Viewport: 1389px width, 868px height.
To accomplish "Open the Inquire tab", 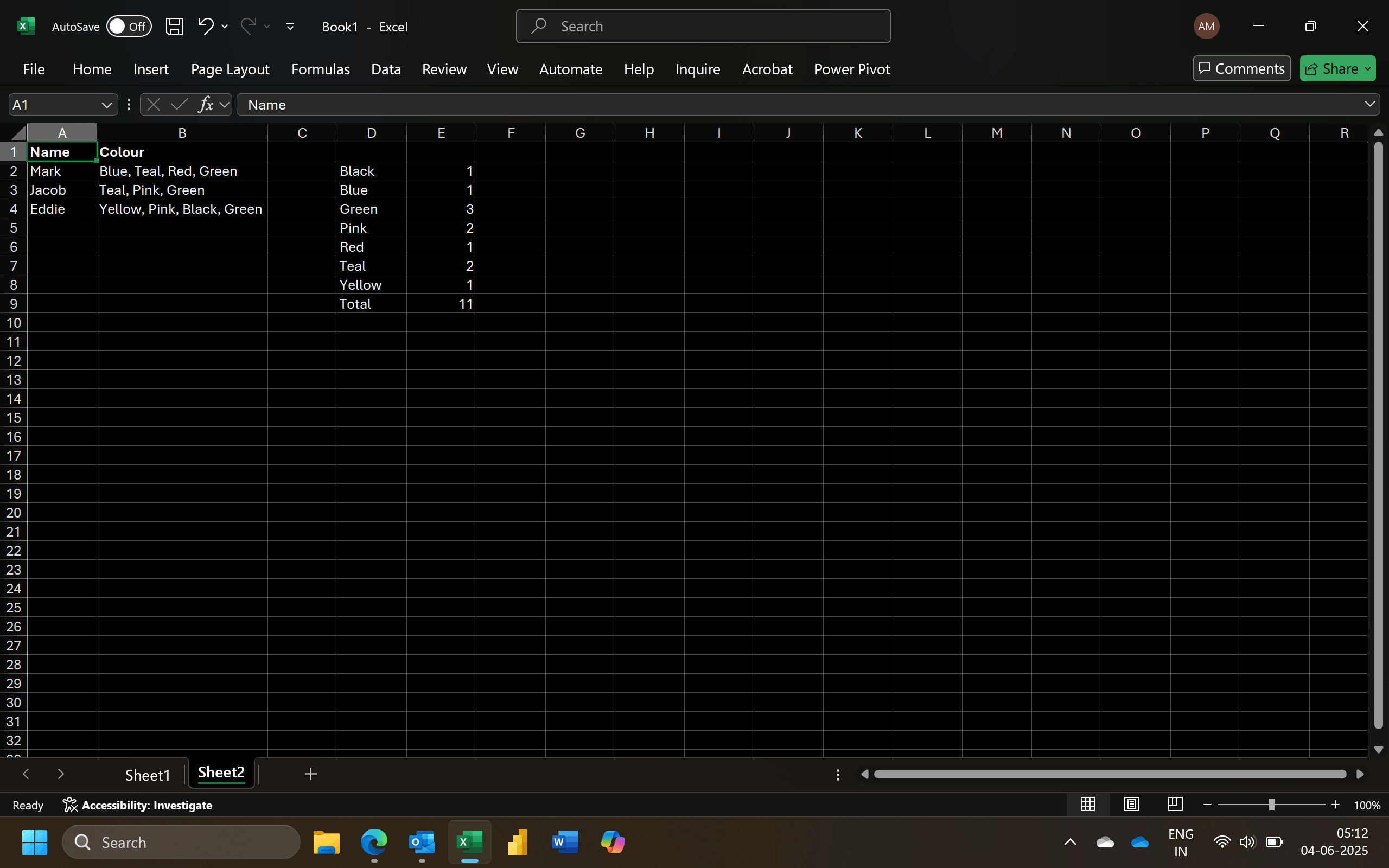I will click(697, 69).
